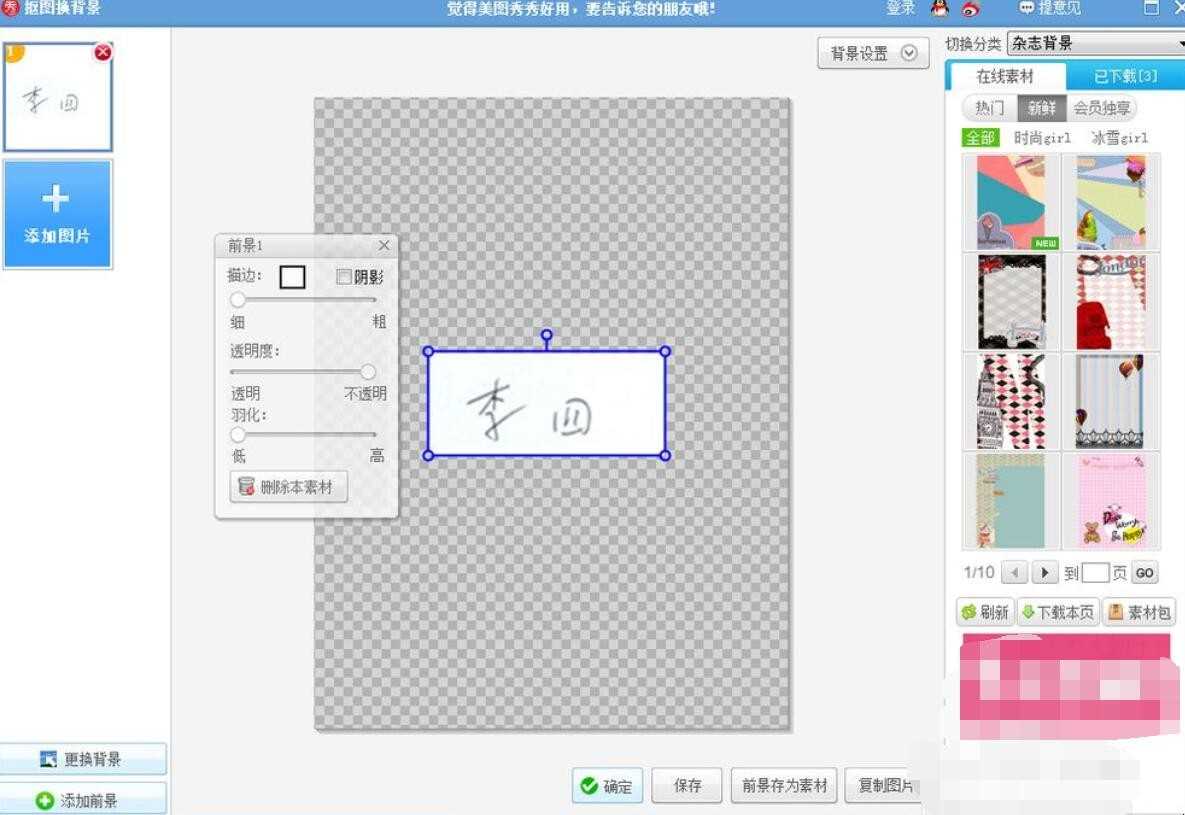Click the plus icon to add picture
The image size is (1185, 815).
coord(55,198)
